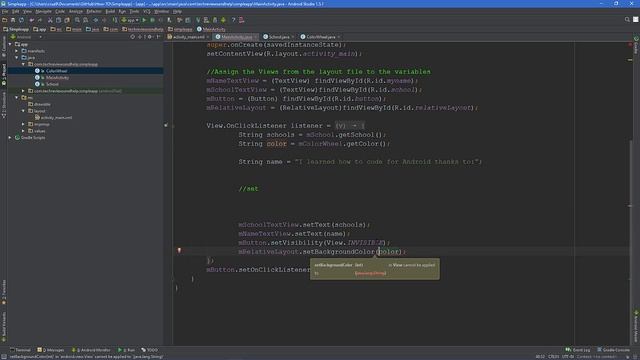
Task: Select ColorWheel class in project tree
Action: tap(56, 71)
